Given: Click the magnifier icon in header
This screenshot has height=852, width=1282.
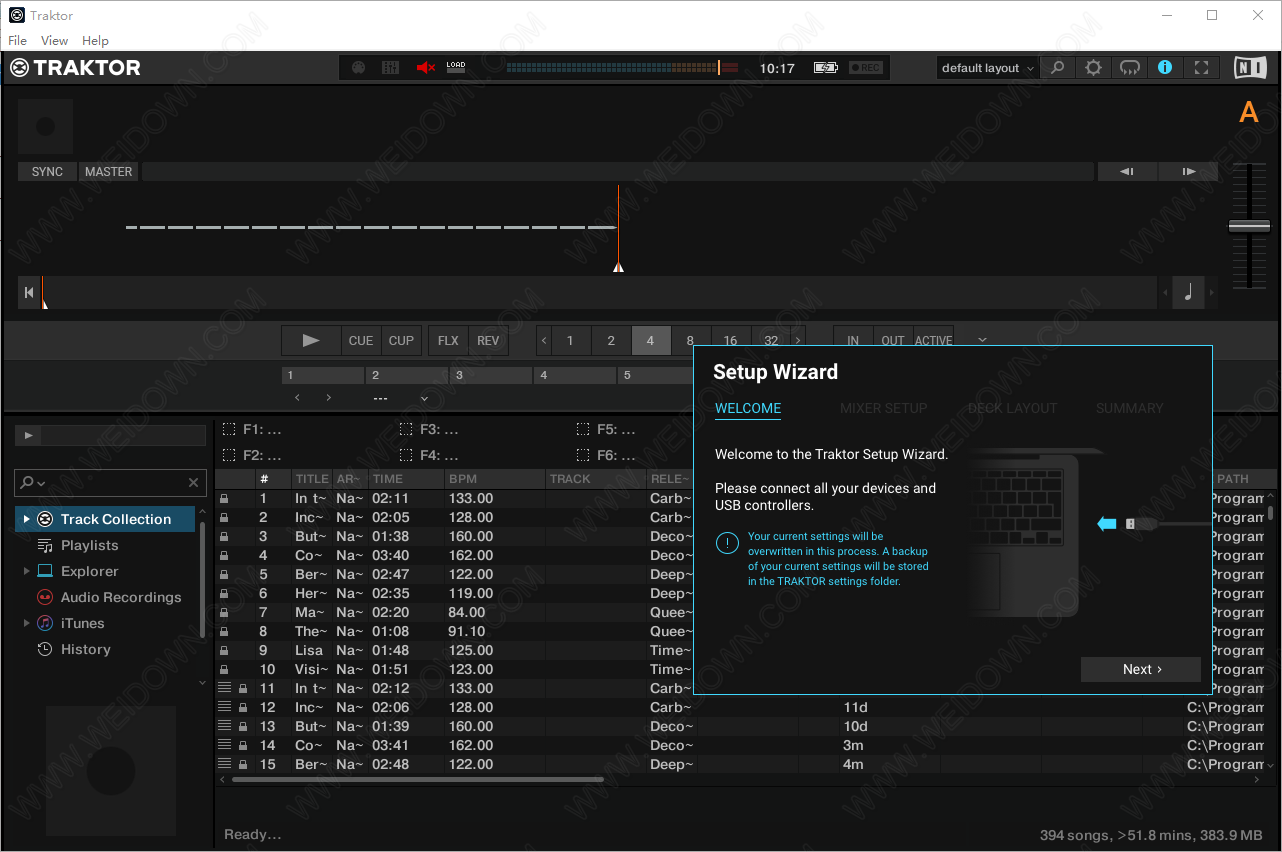Looking at the screenshot, I should (x=1058, y=68).
